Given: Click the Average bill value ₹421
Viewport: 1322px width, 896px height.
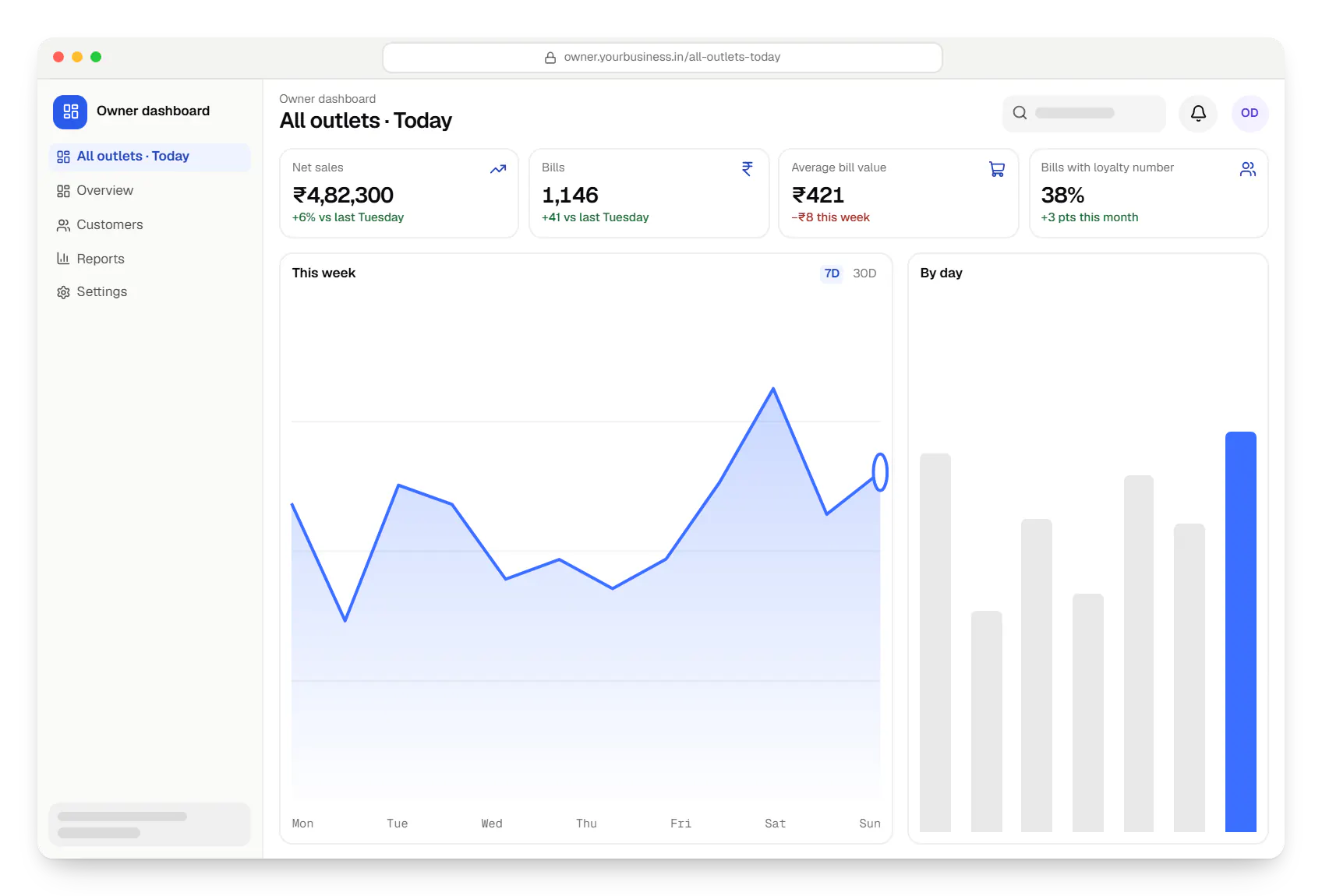Looking at the screenshot, I should pyautogui.click(x=818, y=195).
